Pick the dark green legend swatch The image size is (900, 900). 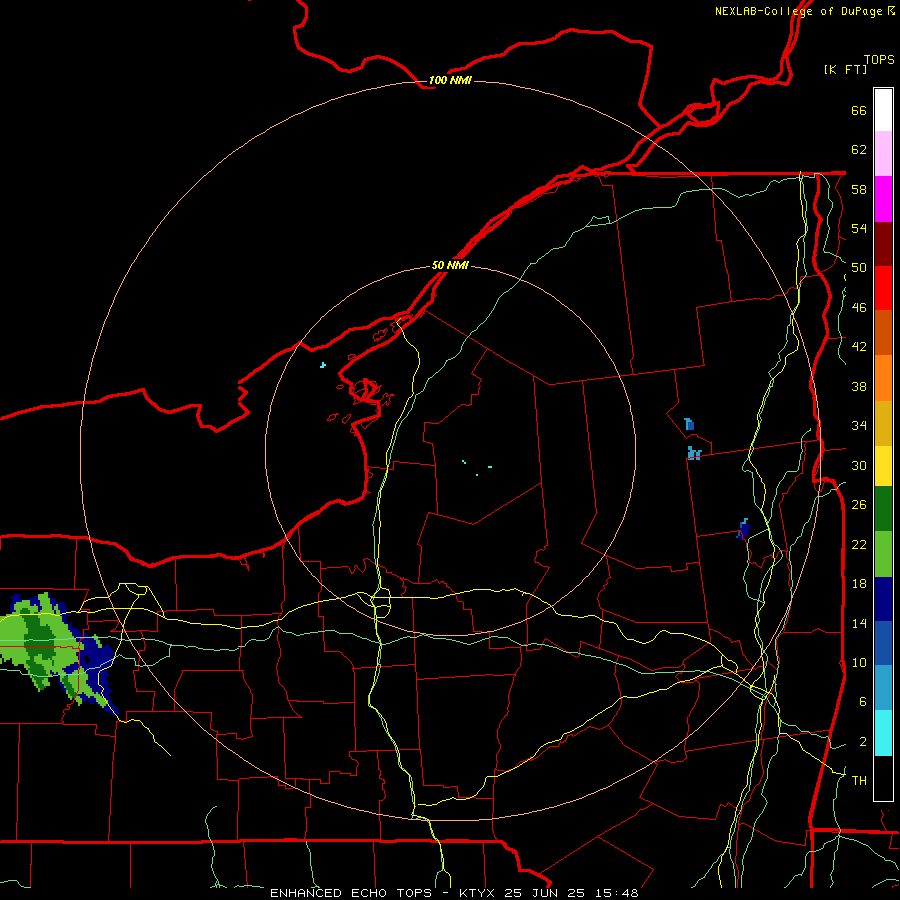click(883, 509)
